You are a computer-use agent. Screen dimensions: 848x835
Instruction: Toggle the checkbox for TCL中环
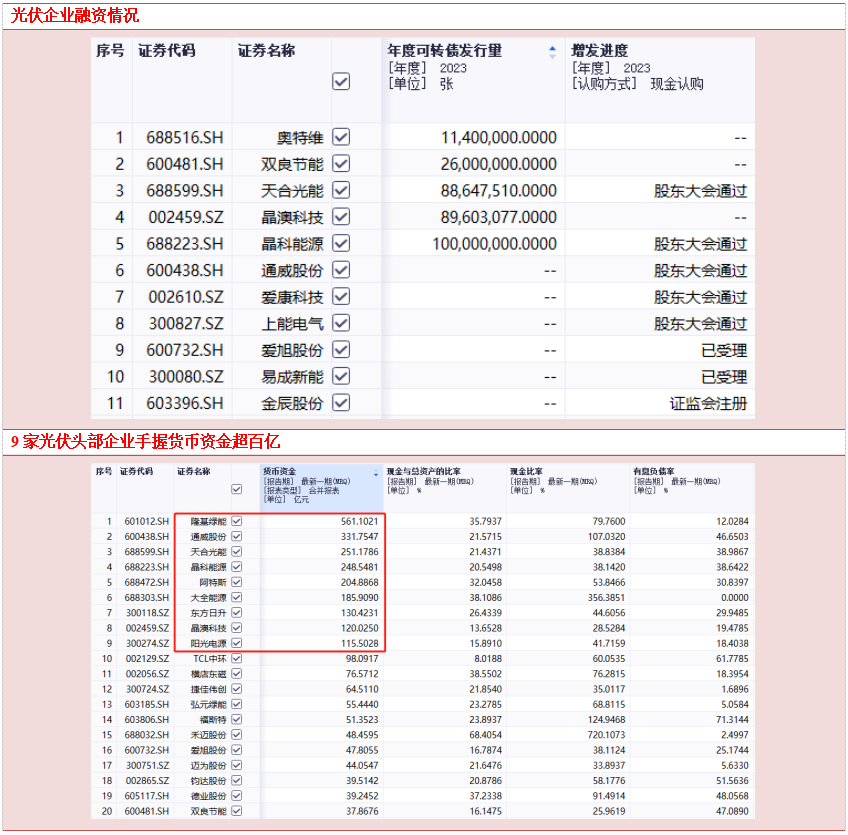click(236, 658)
